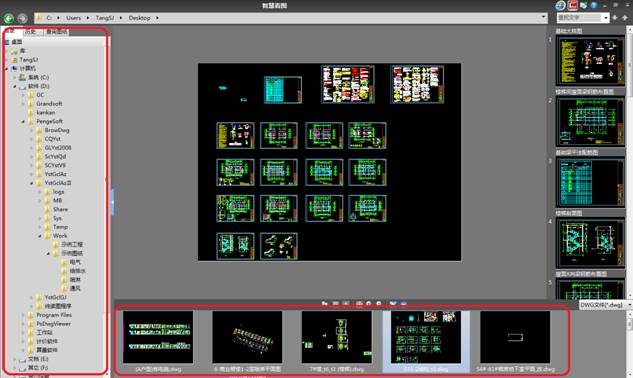Viewport: 633px width, 378px height.
Task: Click the red icon in the title bar
Action: click(573, 5)
